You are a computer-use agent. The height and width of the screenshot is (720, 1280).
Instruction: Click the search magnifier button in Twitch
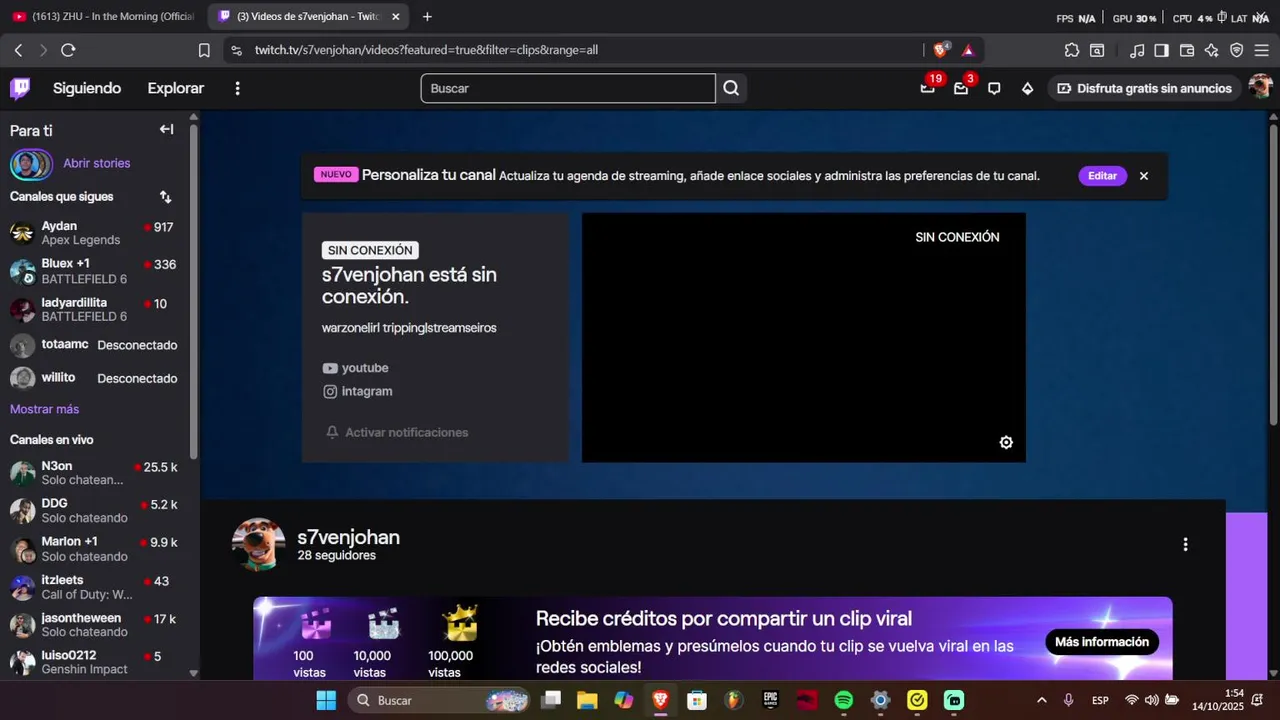click(x=731, y=88)
